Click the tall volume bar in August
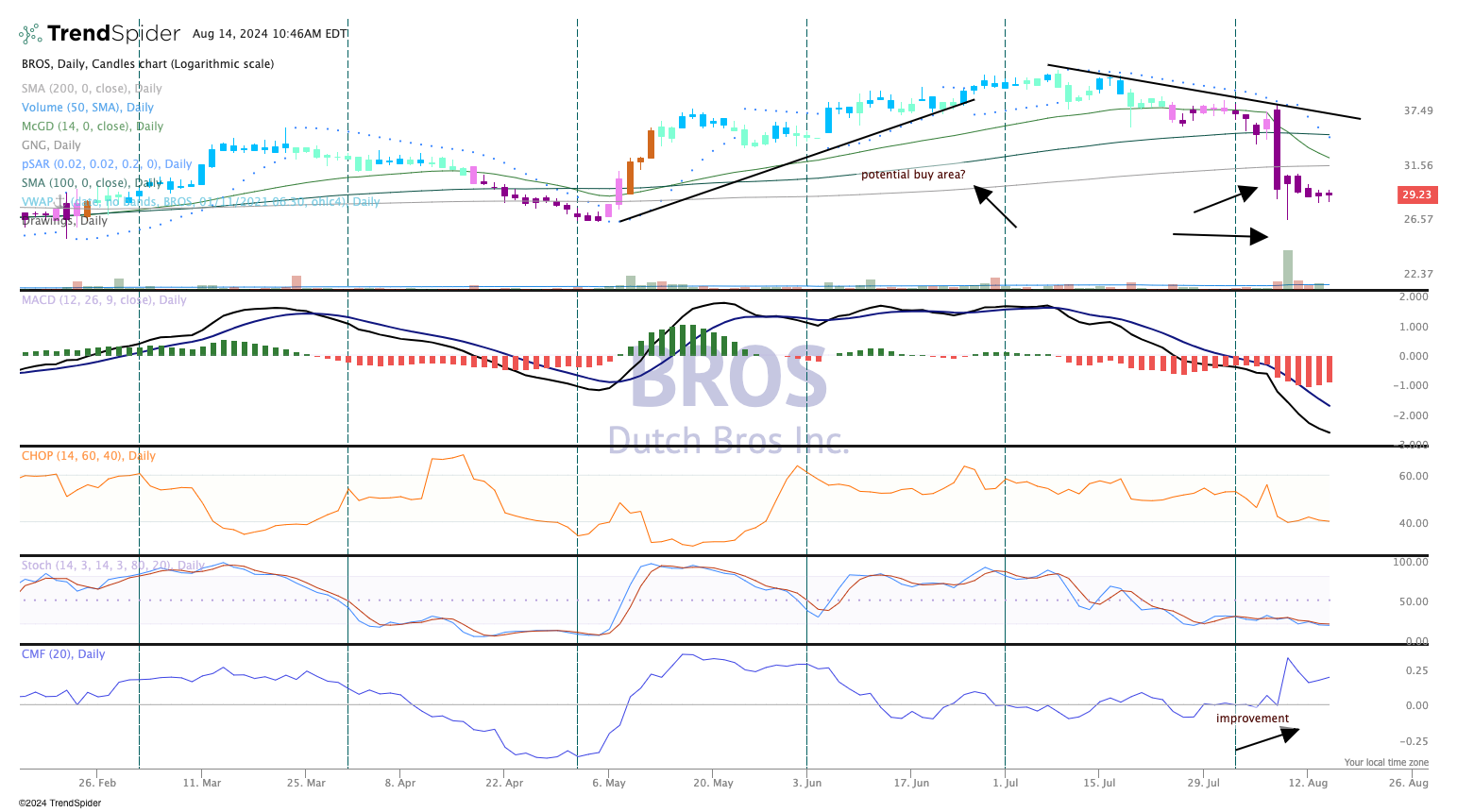The height and width of the screenshot is (812, 1457). click(1287, 269)
